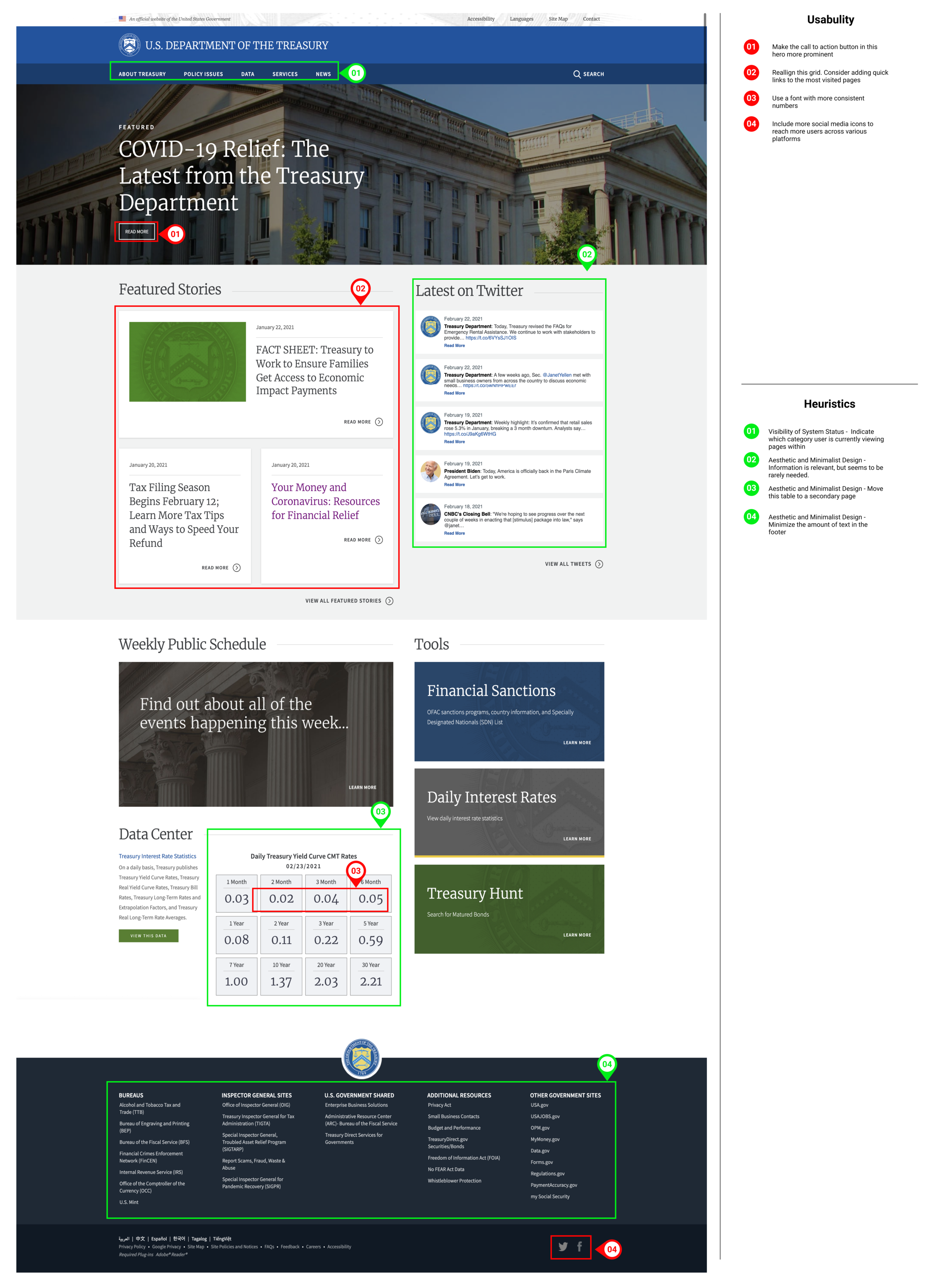This screenshot has width=945, height=1288.
Task: Click arrow icon beside View All Tweets
Action: pyautogui.click(x=599, y=564)
